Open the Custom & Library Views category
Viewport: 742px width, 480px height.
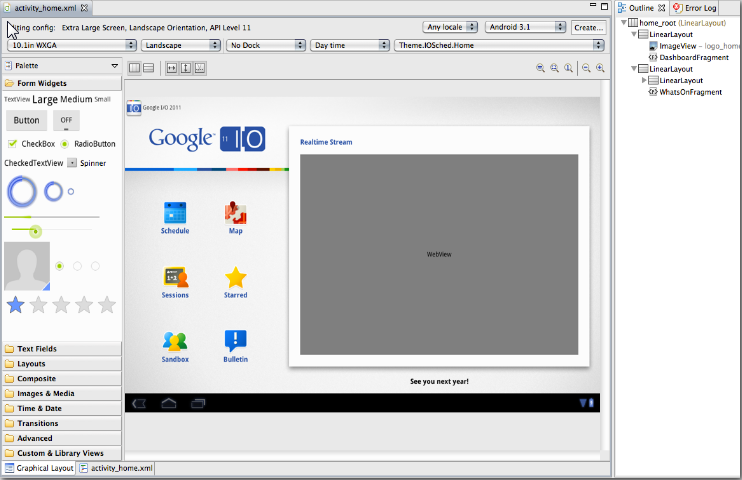[x=62, y=453]
